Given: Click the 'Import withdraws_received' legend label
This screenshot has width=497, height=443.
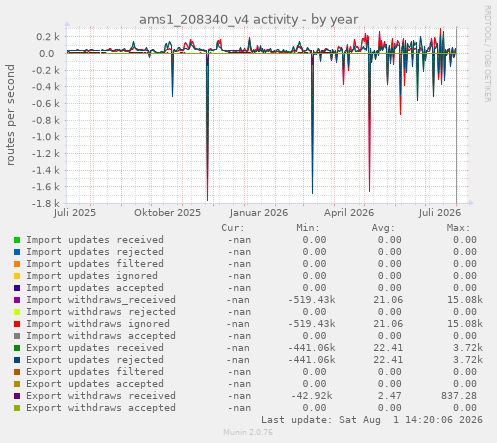Looking at the screenshot, I should pos(101,300).
